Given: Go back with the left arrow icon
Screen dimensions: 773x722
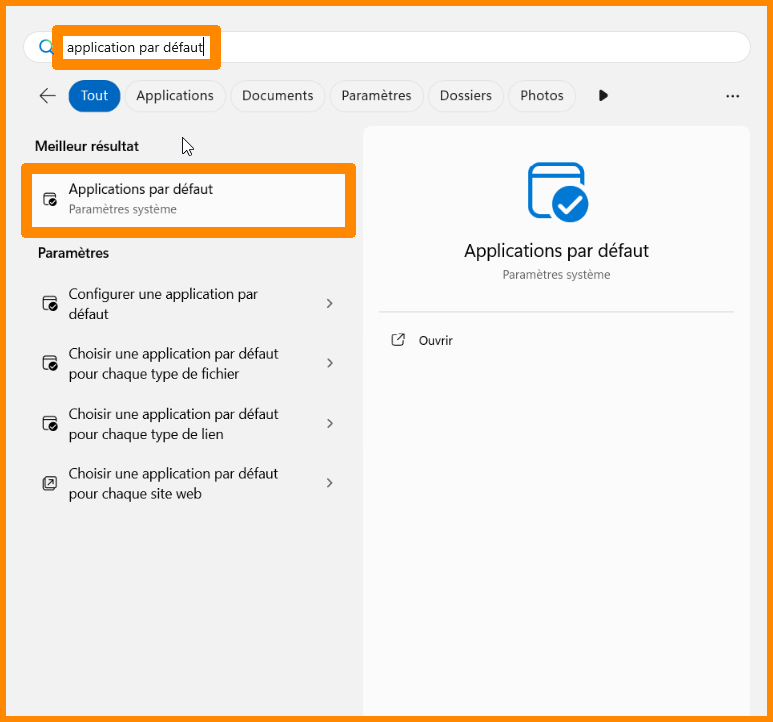Looking at the screenshot, I should (x=47, y=96).
